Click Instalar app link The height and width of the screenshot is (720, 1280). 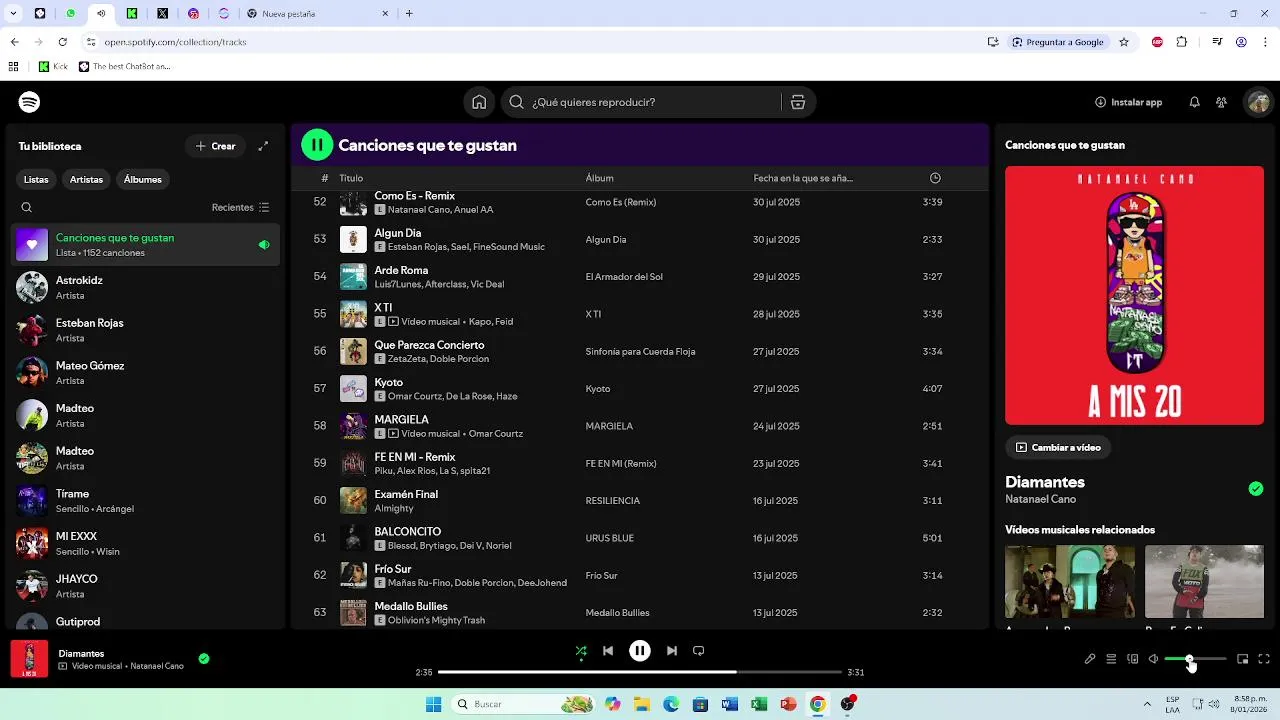[x=1128, y=102]
